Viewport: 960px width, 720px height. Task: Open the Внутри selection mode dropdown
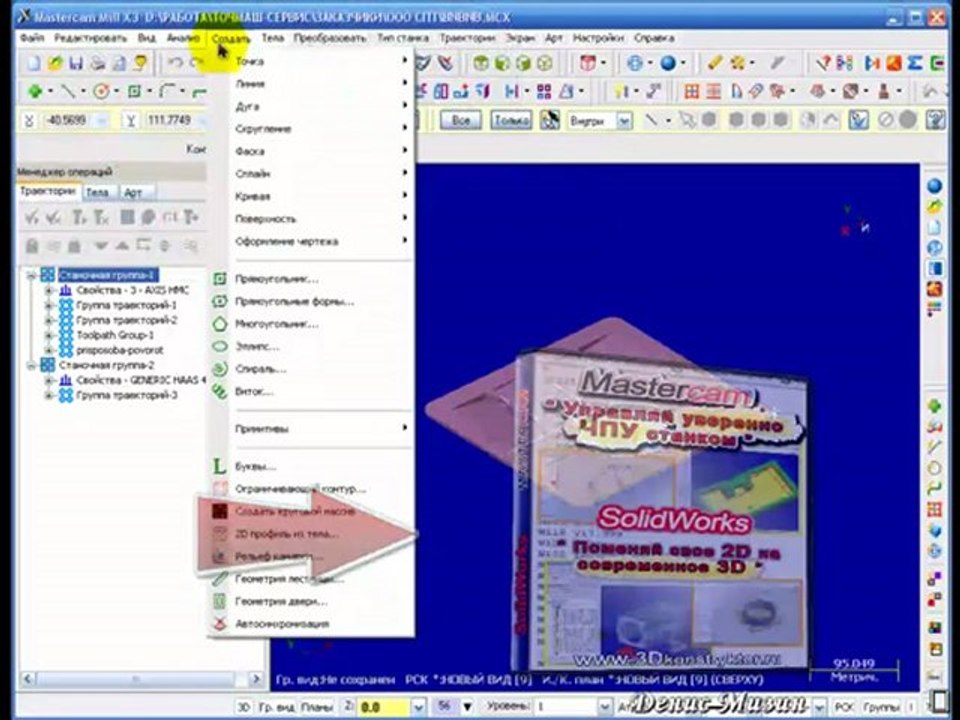pyautogui.click(x=624, y=121)
